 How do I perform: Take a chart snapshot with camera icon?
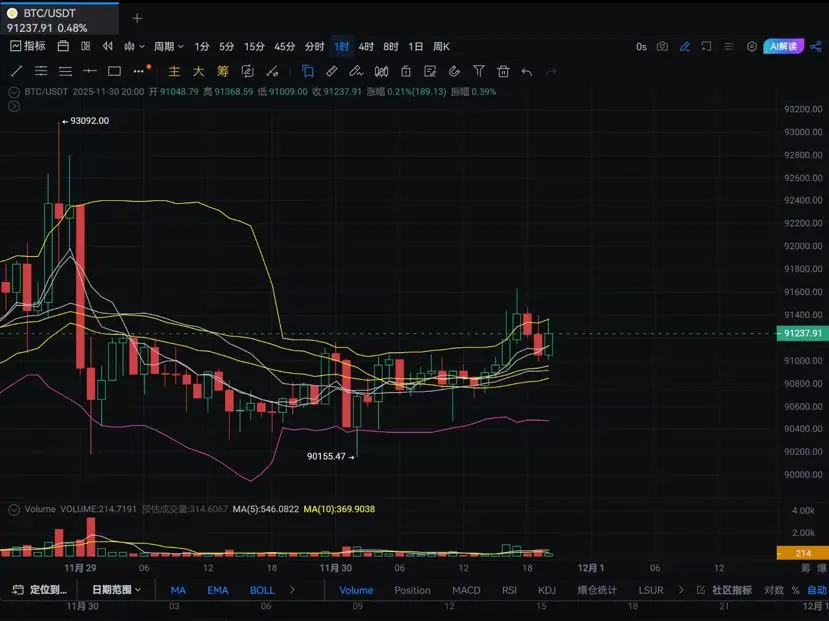click(662, 47)
